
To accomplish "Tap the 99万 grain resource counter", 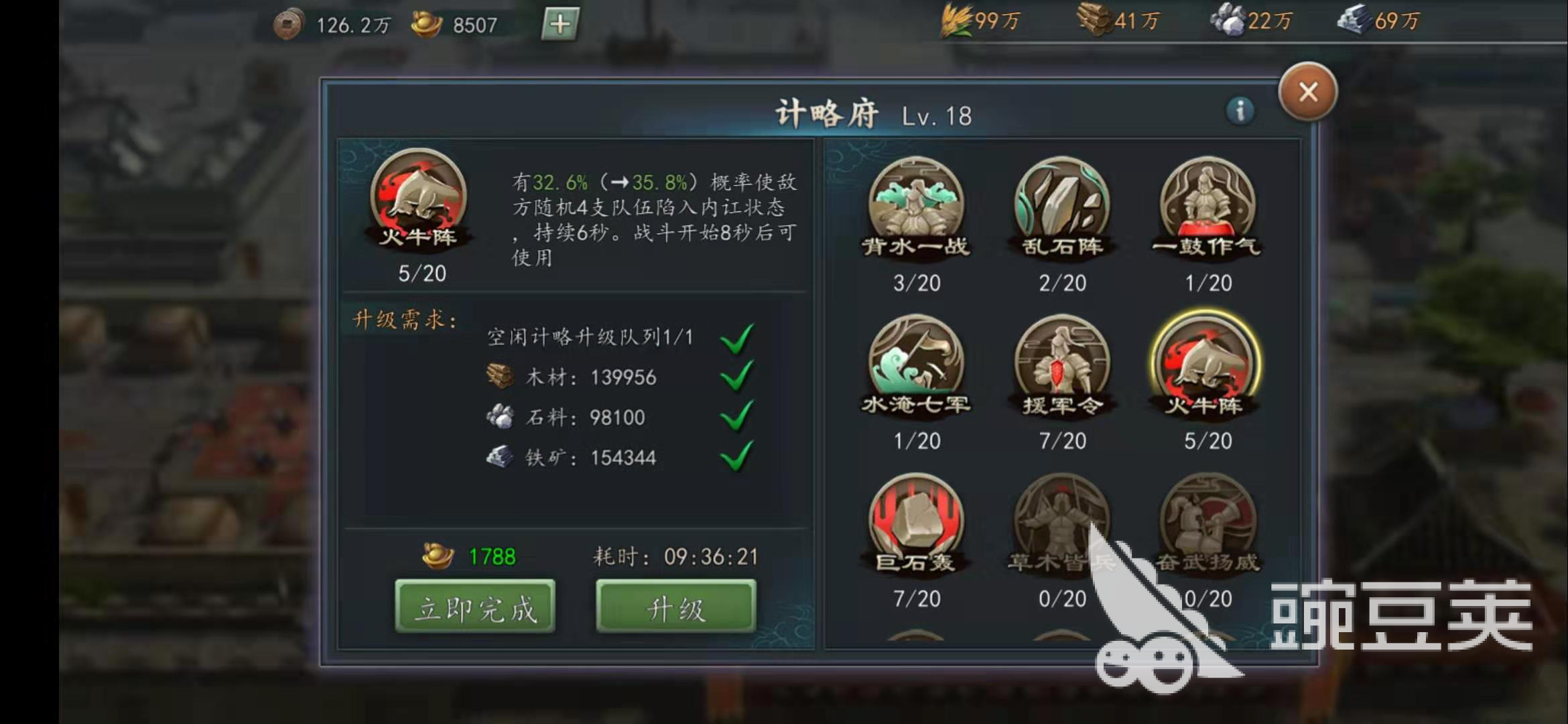I will pyautogui.click(x=980, y=21).
